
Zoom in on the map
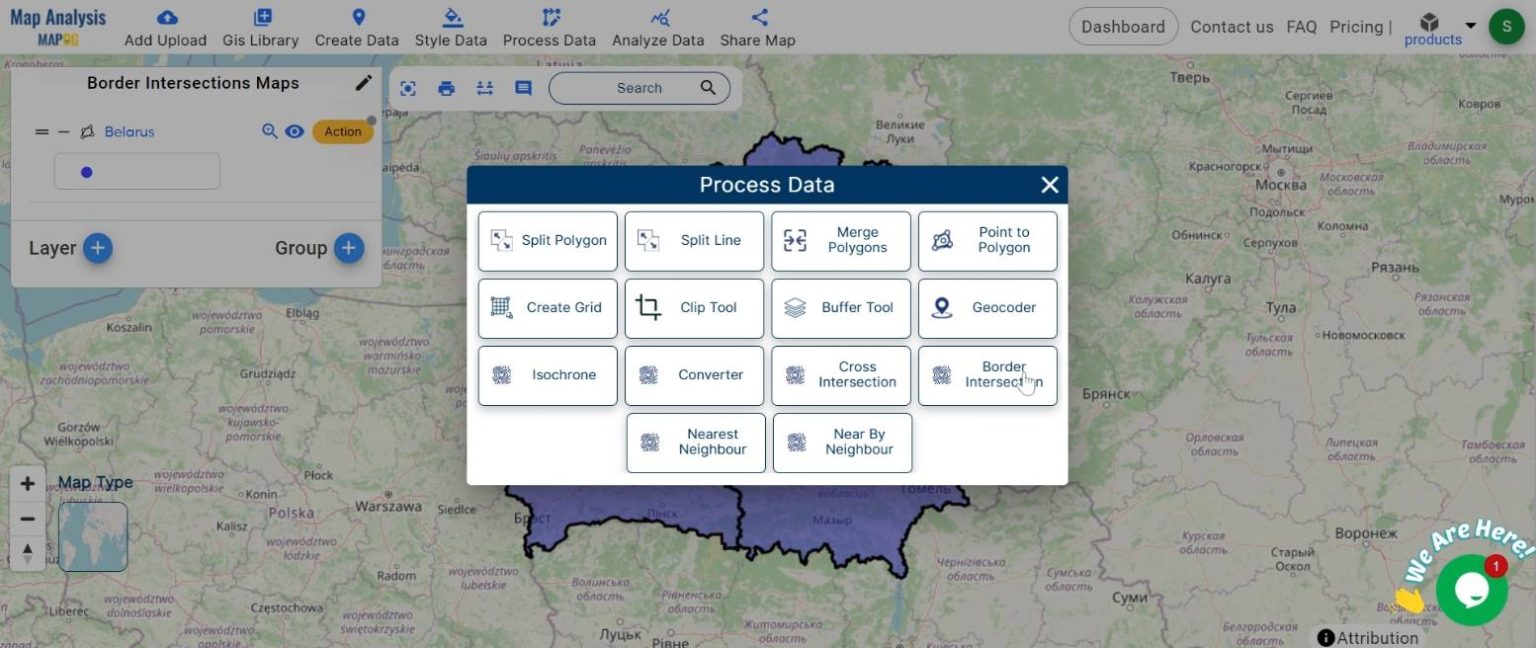27,484
